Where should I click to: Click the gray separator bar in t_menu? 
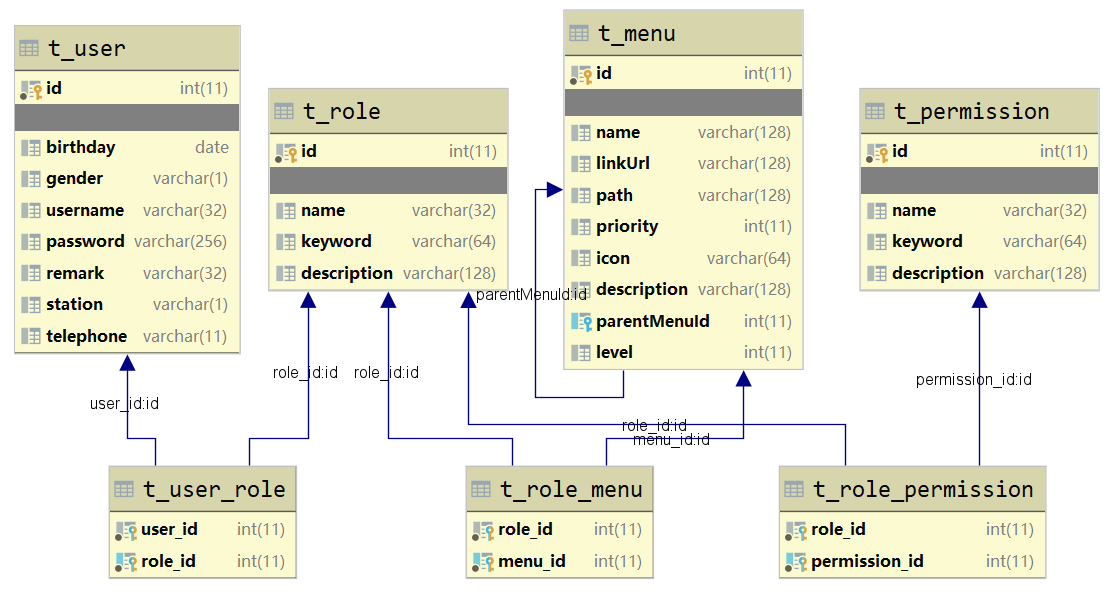tap(683, 102)
